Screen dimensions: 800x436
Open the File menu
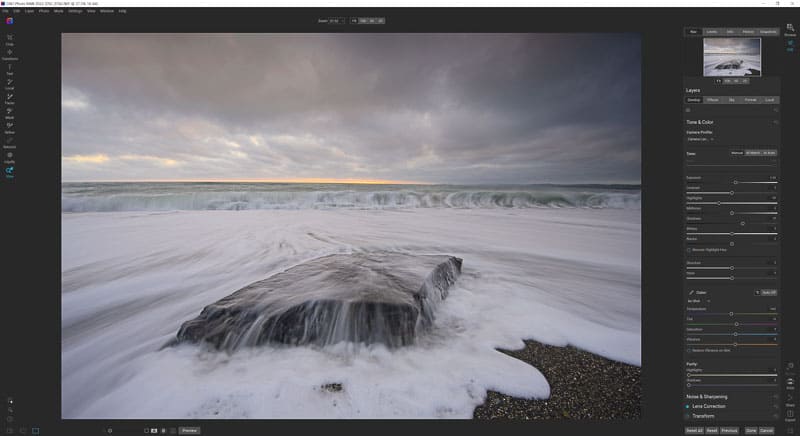click(6, 11)
